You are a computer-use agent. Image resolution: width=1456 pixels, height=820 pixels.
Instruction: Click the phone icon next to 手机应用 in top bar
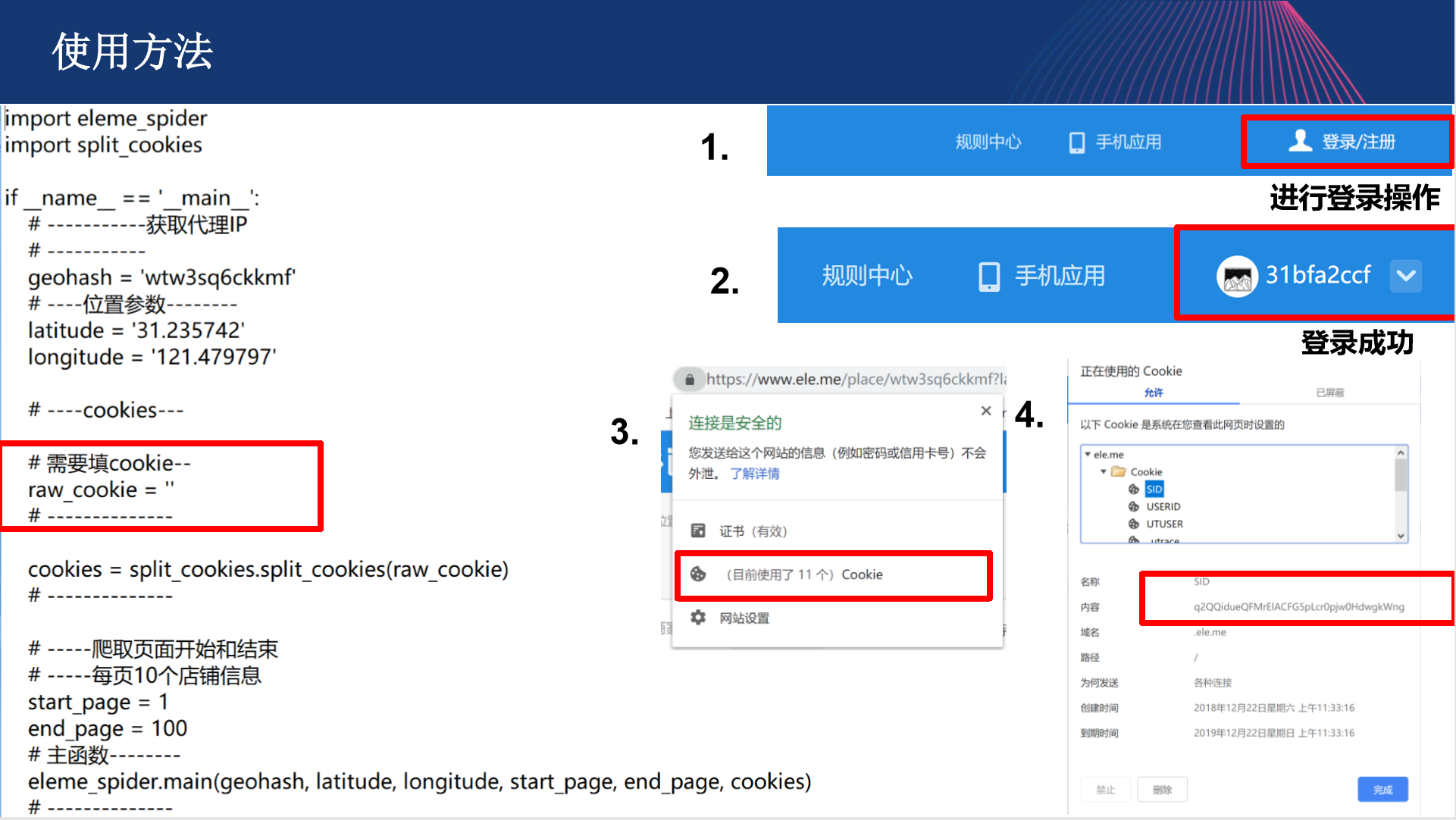click(x=1076, y=142)
